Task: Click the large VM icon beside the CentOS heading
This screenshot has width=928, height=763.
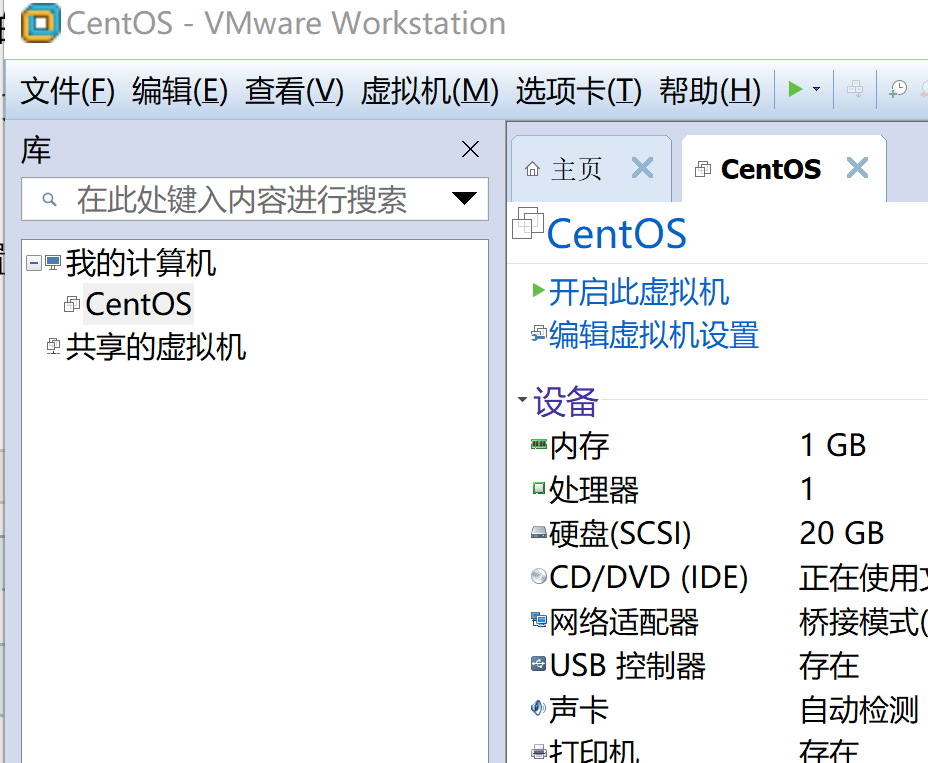Action: [527, 223]
